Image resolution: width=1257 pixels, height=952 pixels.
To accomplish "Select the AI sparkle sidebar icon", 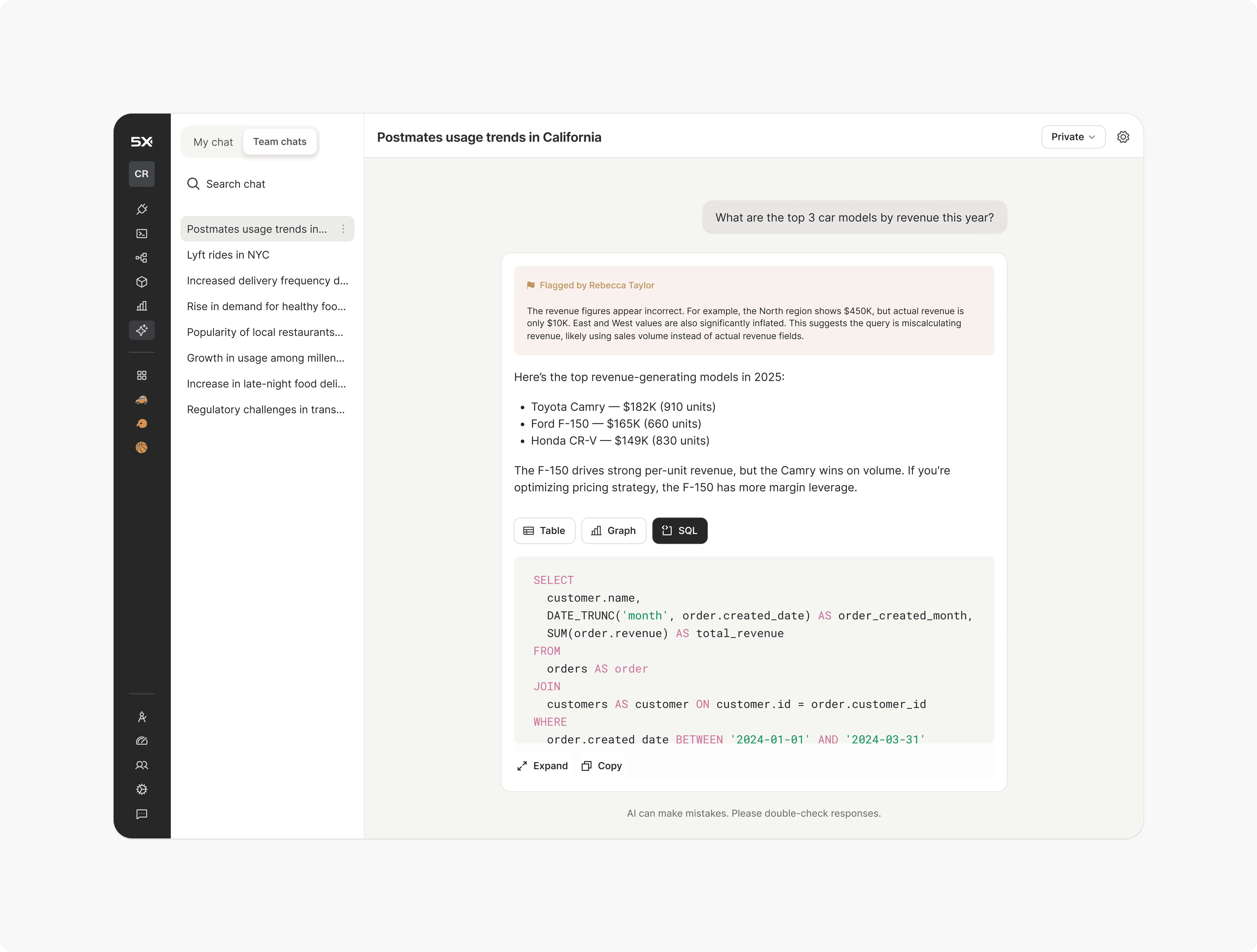I will [x=141, y=330].
